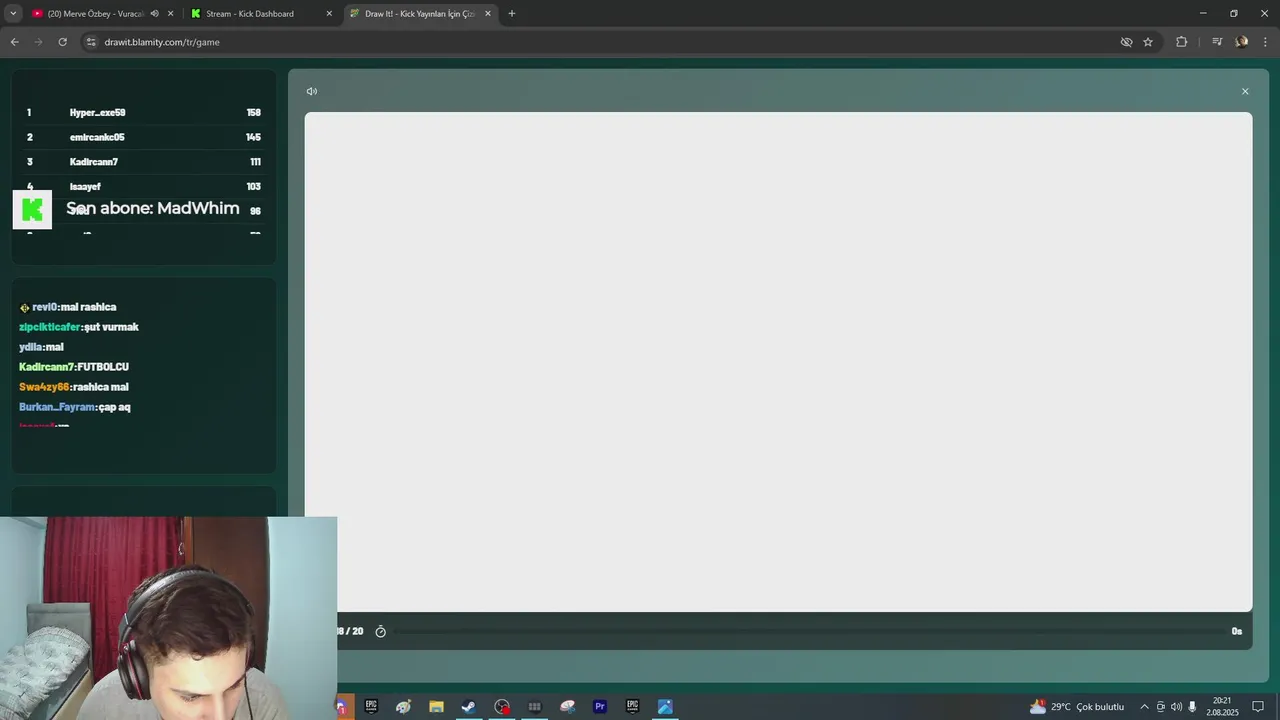Open the browser extensions menu
Viewport: 1280px width, 720px height.
pyautogui.click(x=1181, y=42)
